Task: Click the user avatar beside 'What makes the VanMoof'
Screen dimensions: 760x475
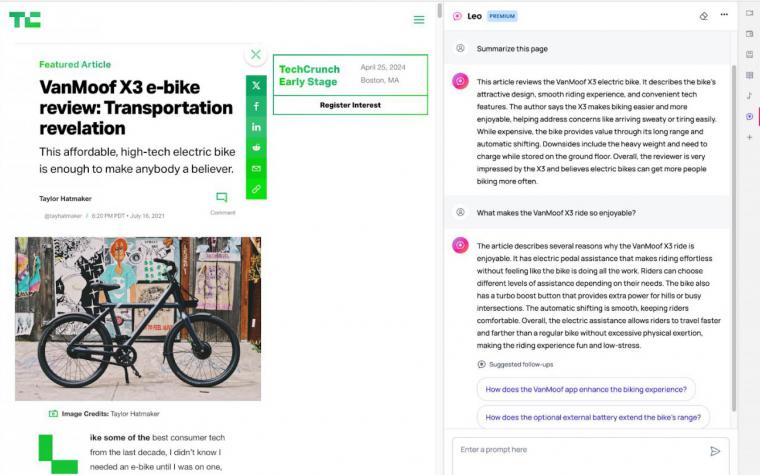Action: [x=460, y=212]
